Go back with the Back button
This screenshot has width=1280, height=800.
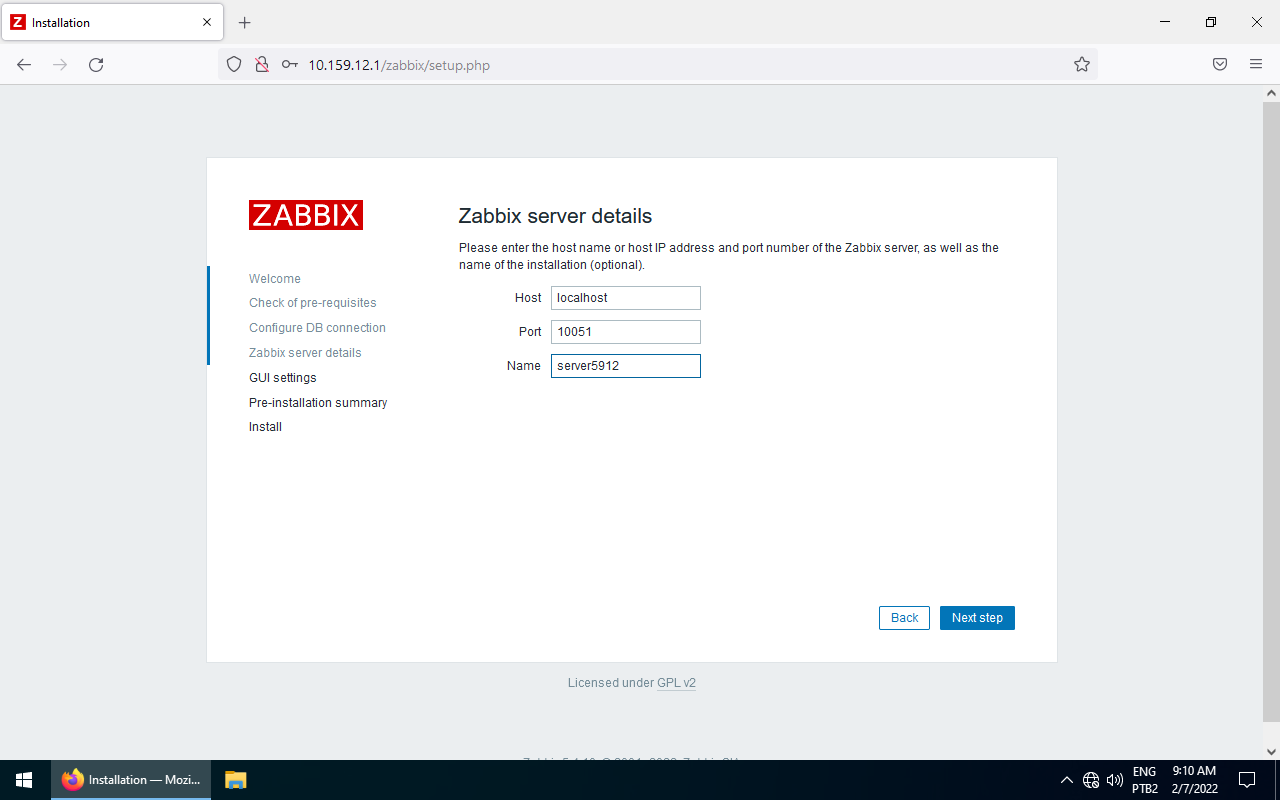point(904,618)
